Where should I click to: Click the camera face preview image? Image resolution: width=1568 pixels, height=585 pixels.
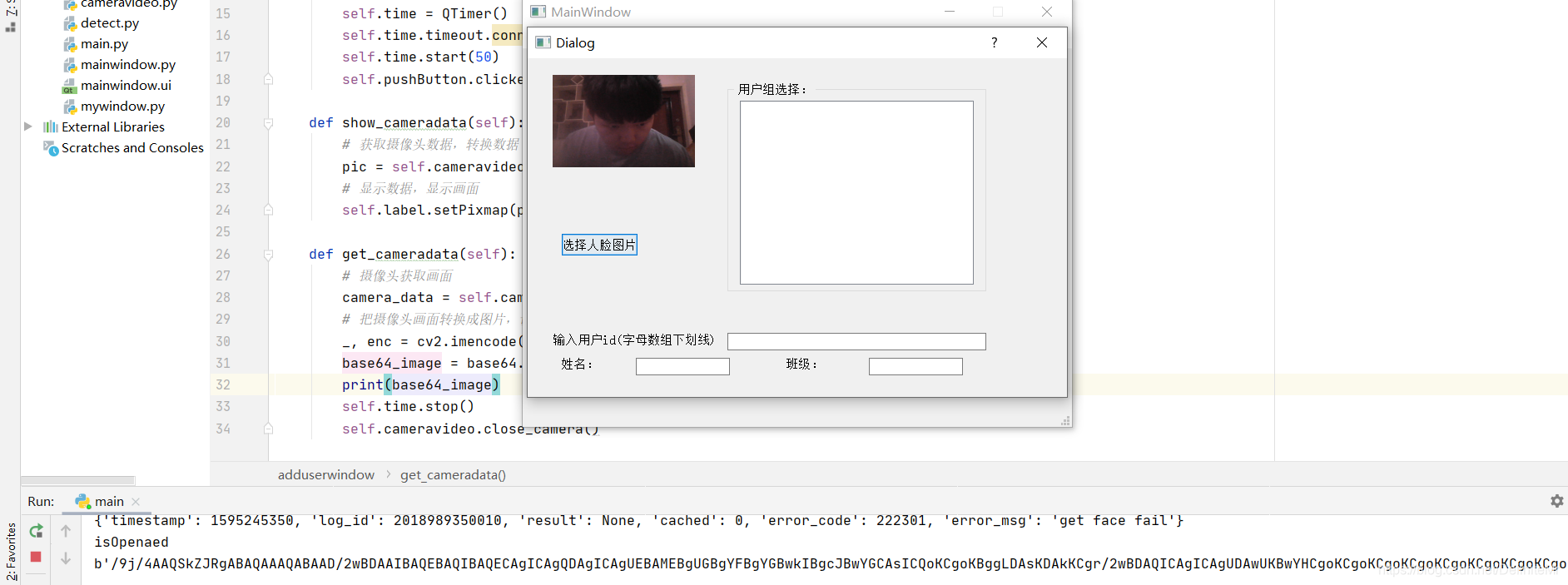[x=623, y=121]
